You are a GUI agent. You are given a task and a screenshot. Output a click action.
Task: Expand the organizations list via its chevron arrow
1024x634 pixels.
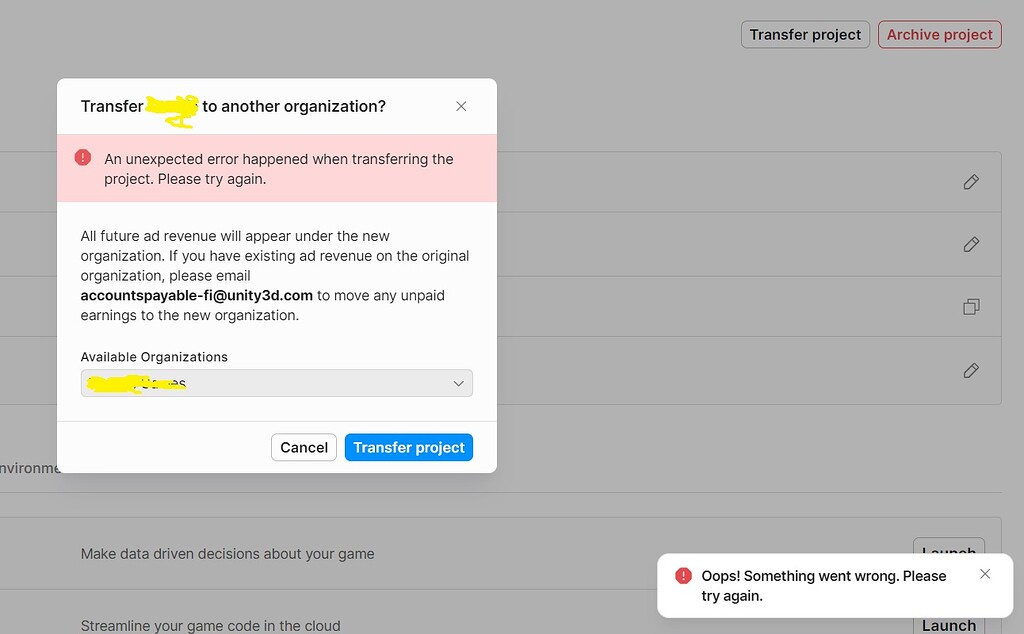point(458,383)
